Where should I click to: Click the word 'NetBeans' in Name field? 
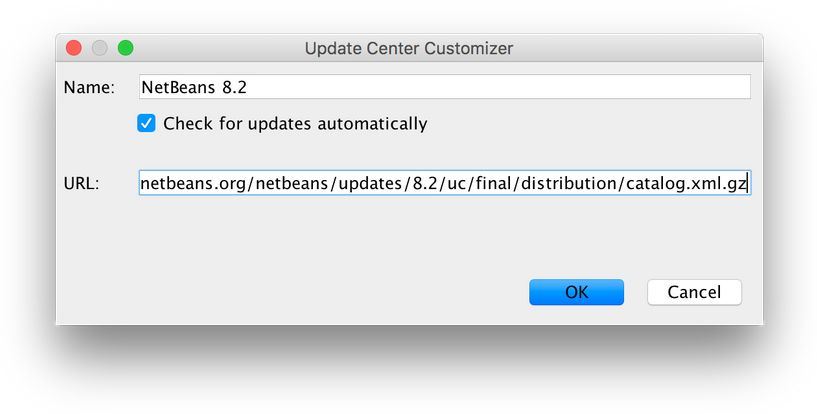(176, 87)
